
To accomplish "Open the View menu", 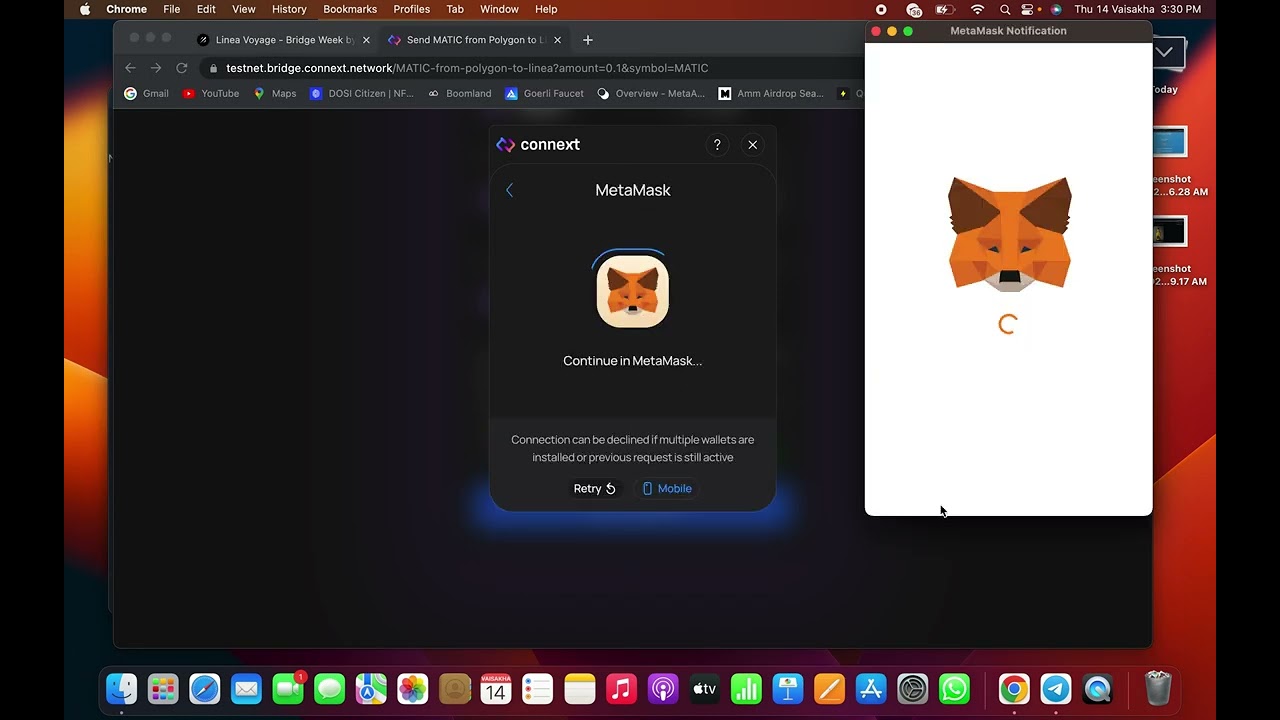I will coord(244,9).
